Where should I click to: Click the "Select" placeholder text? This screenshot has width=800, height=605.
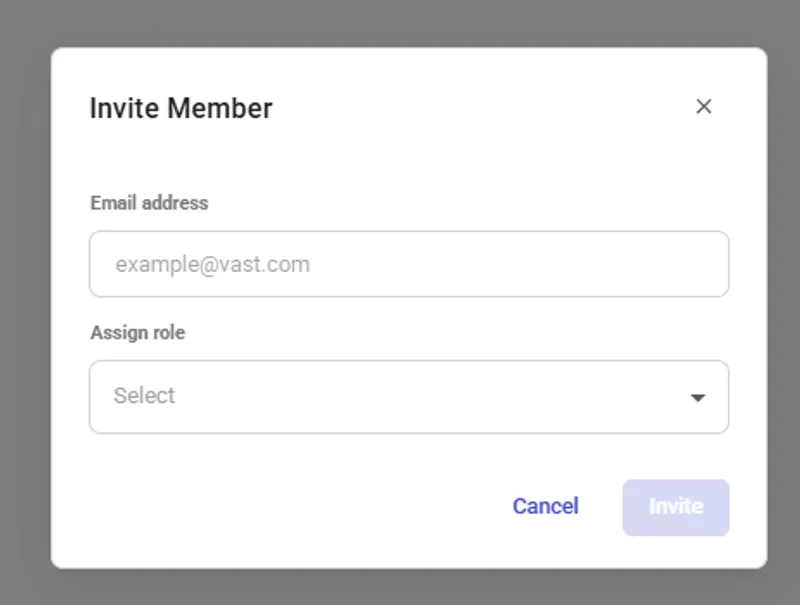[x=144, y=396]
